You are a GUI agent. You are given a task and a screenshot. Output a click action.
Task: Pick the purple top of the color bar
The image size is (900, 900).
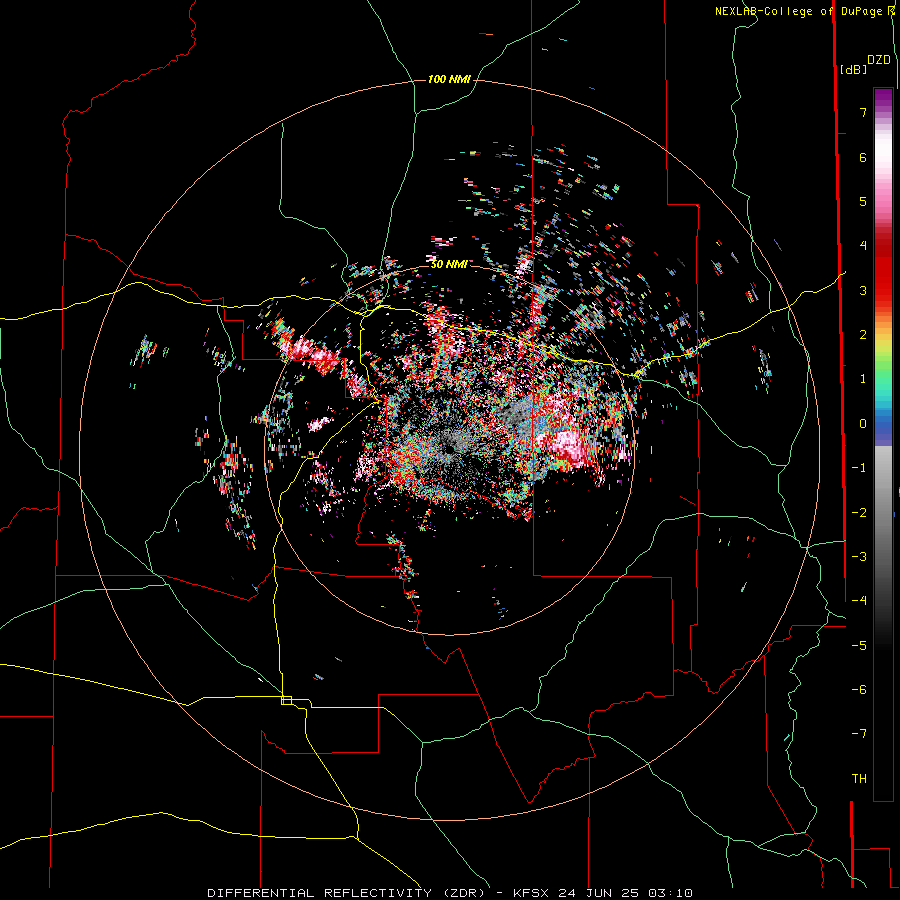883,98
